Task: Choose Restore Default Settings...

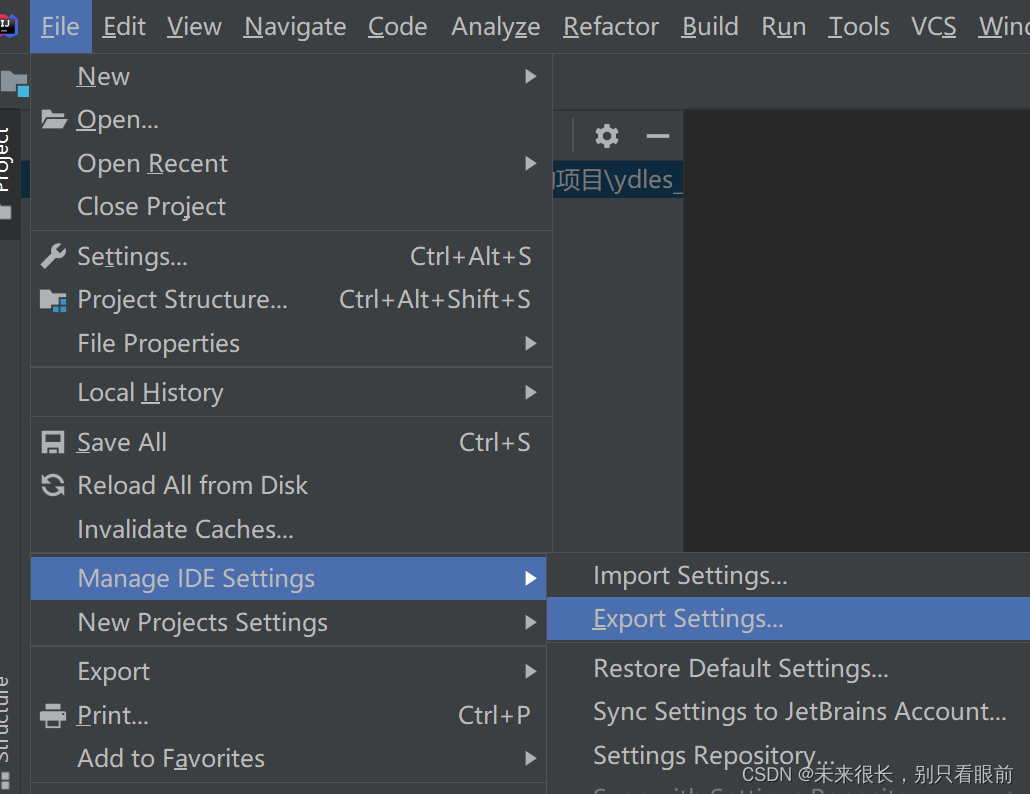Action: (788, 668)
